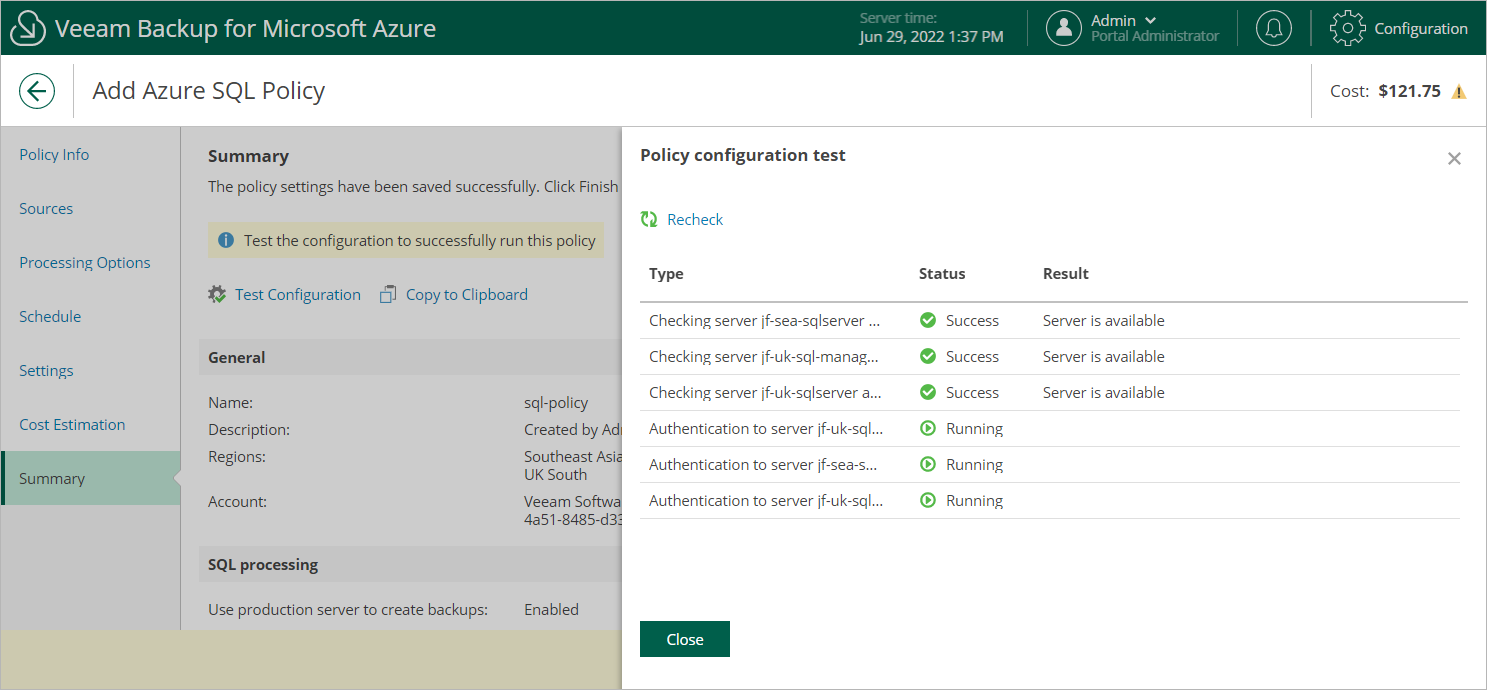Click the Veeam logo icon

(x=27, y=28)
